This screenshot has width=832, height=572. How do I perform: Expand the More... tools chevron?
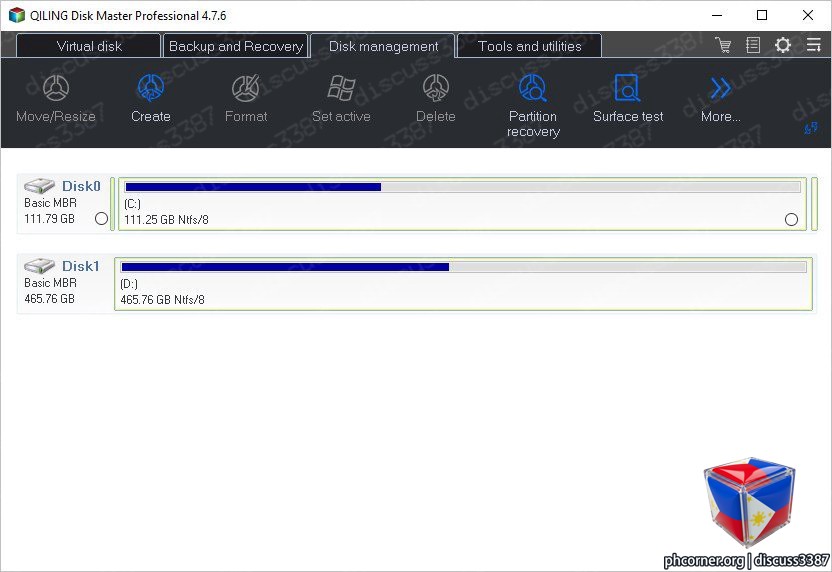720,88
